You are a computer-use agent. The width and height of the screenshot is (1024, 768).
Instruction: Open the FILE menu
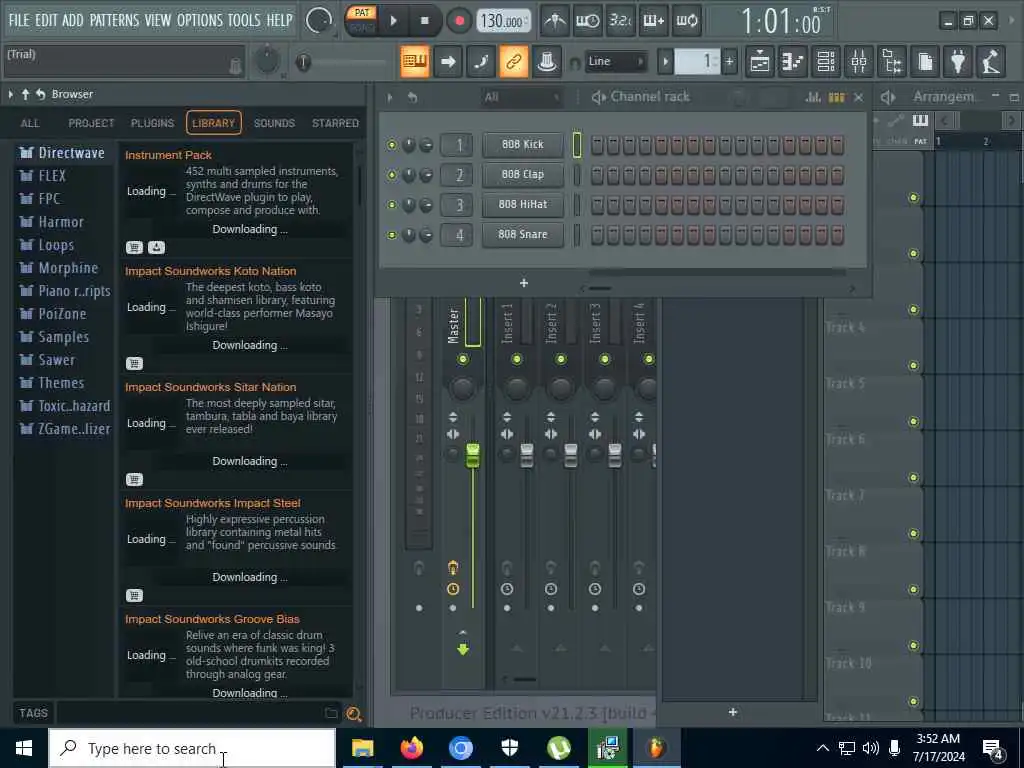point(19,20)
